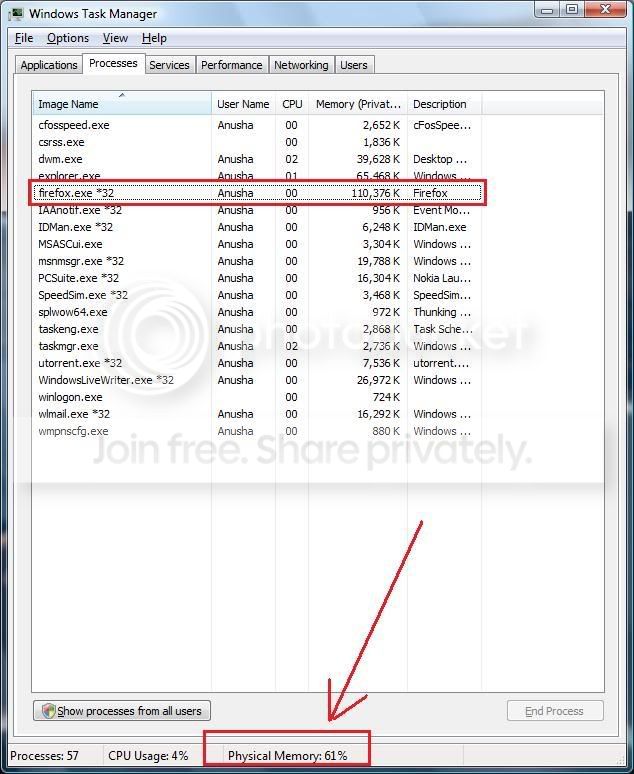Select the utorrent.exe *32 process
The height and width of the screenshot is (774, 634).
click(257, 363)
